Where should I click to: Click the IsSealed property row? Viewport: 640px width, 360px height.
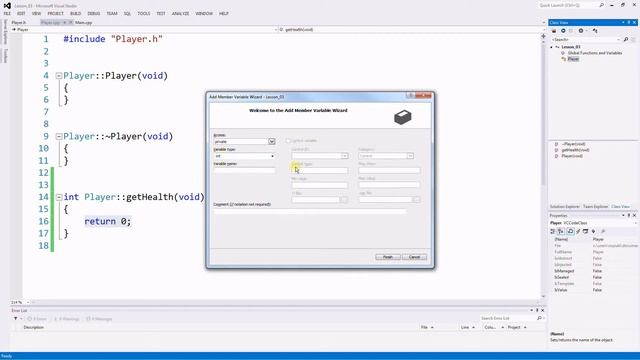tap(593, 277)
